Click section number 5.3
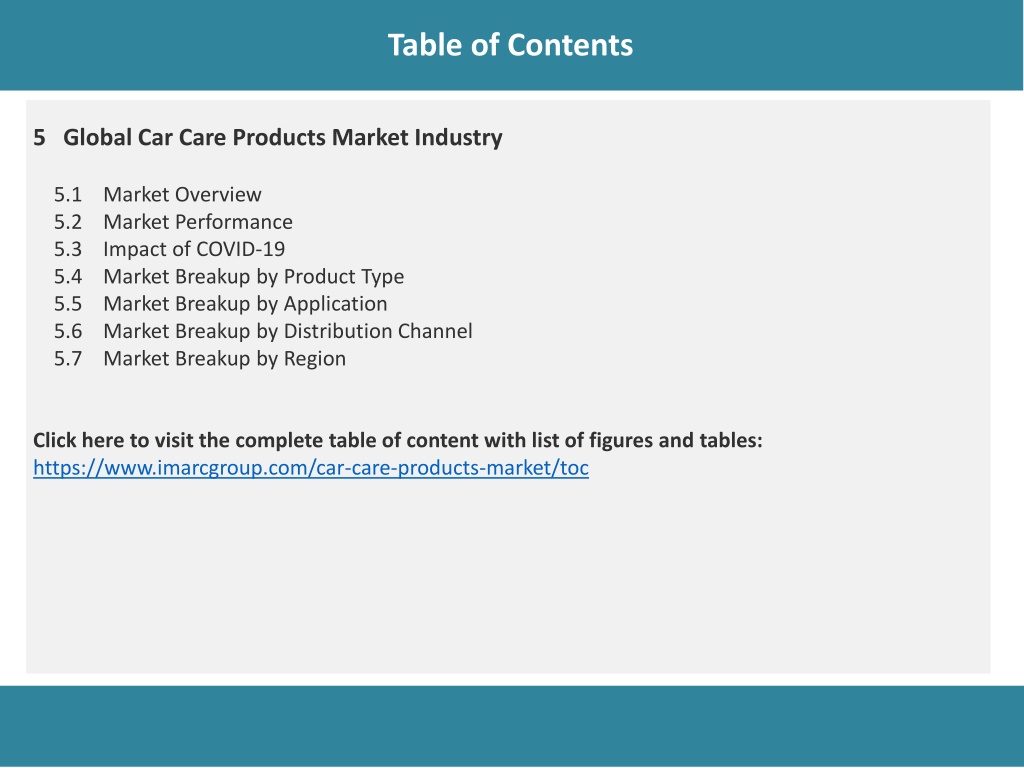Image resolution: width=1024 pixels, height=768 pixels. [x=68, y=249]
